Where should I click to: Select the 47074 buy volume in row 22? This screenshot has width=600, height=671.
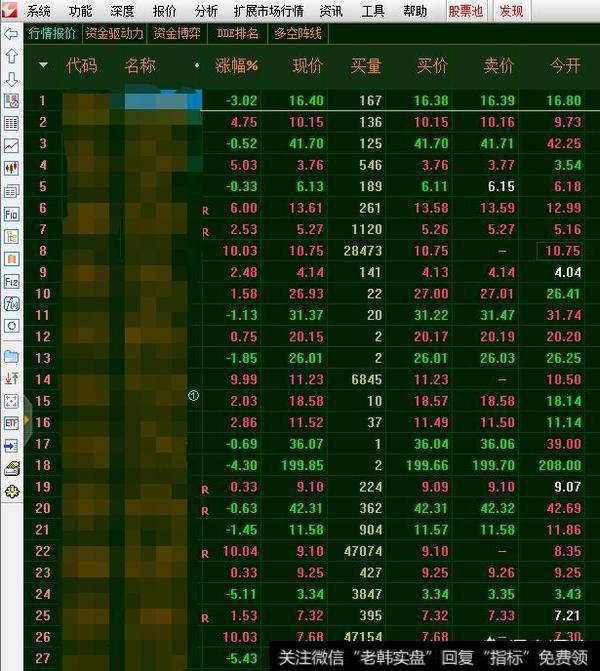click(x=362, y=551)
